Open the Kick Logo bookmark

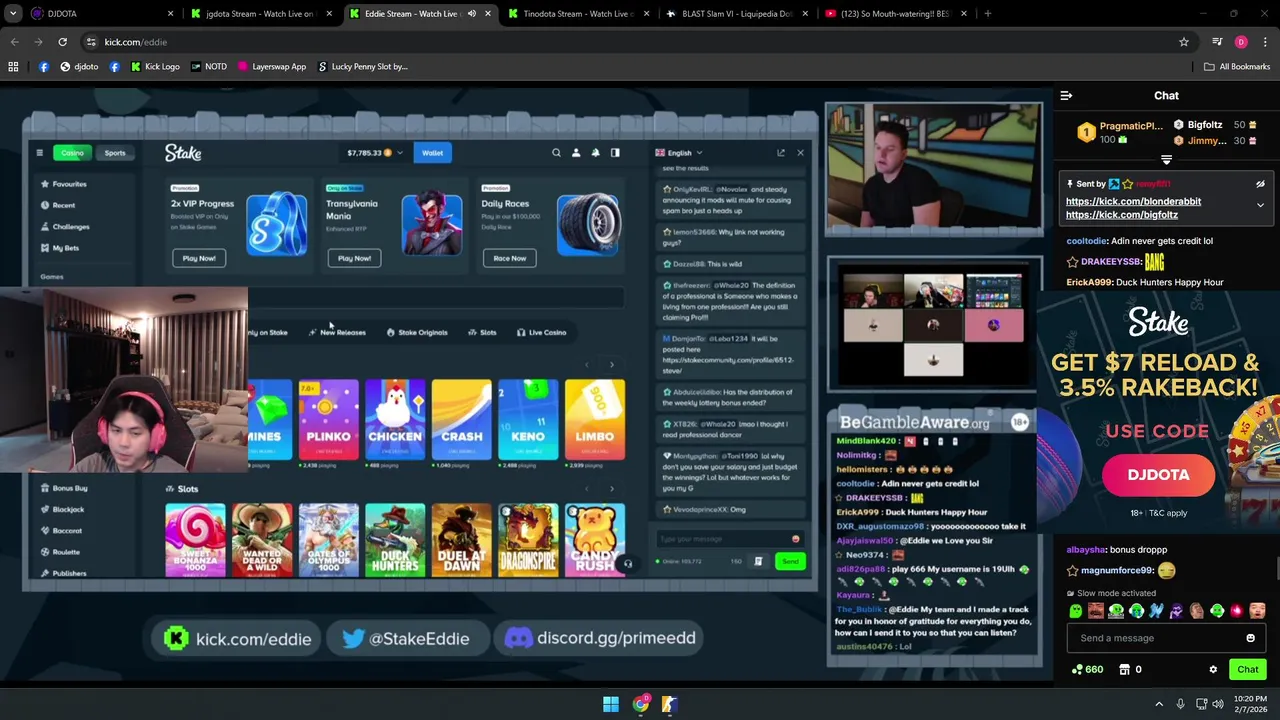click(154, 67)
